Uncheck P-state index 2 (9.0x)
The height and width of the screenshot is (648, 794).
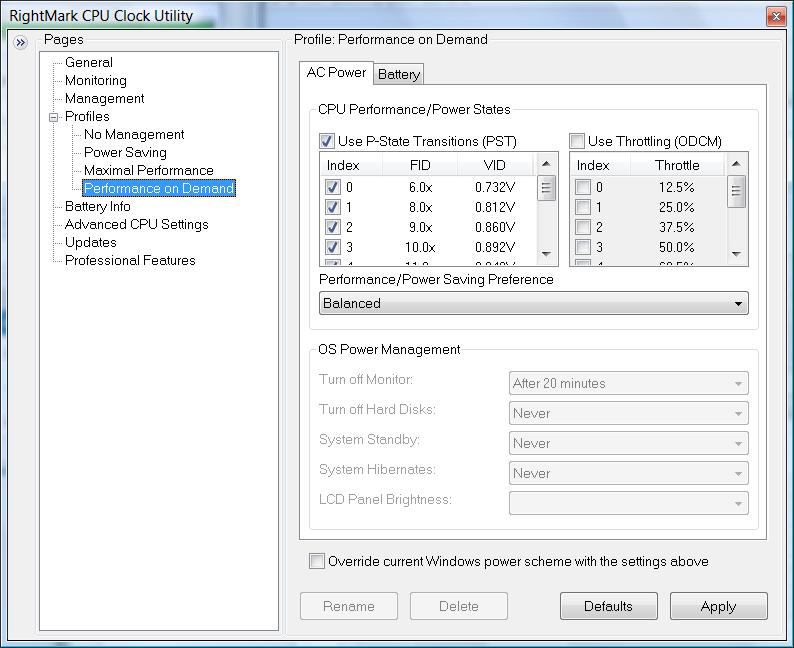pyautogui.click(x=332, y=227)
